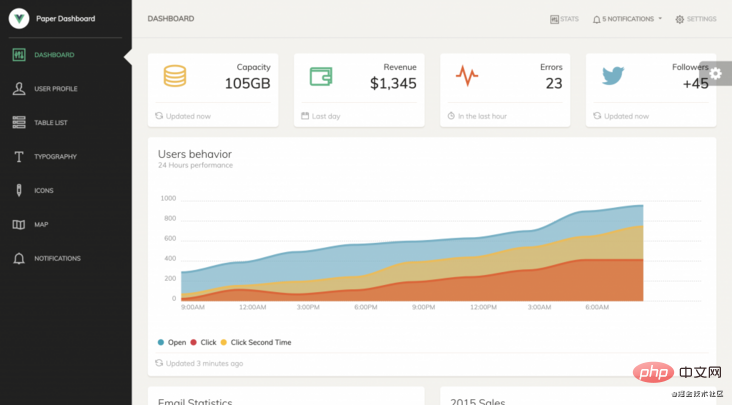Click the Typography T icon

[x=19, y=157]
